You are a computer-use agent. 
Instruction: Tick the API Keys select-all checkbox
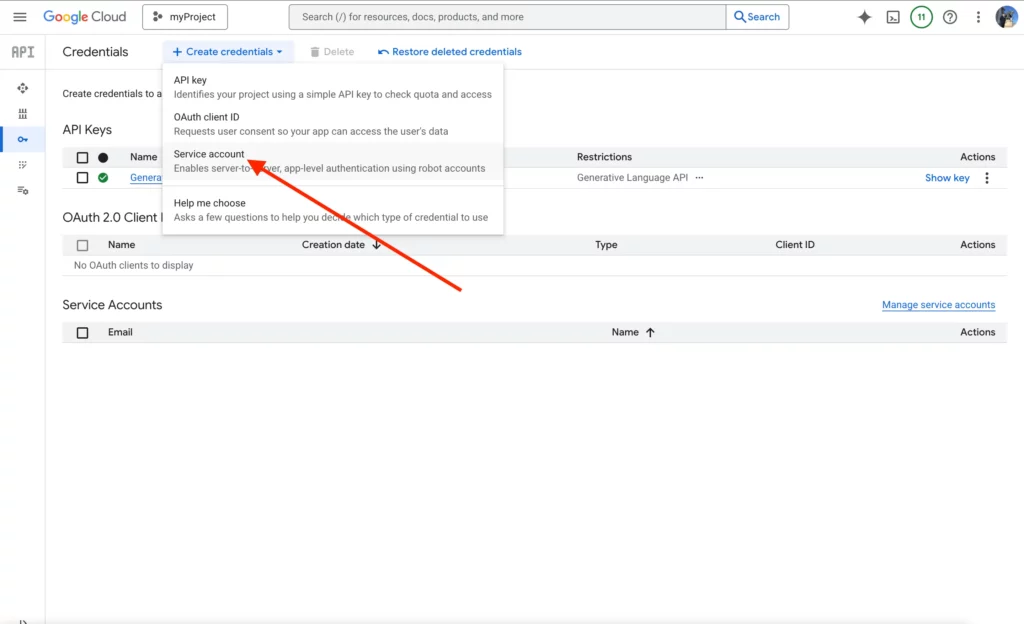pyautogui.click(x=82, y=157)
